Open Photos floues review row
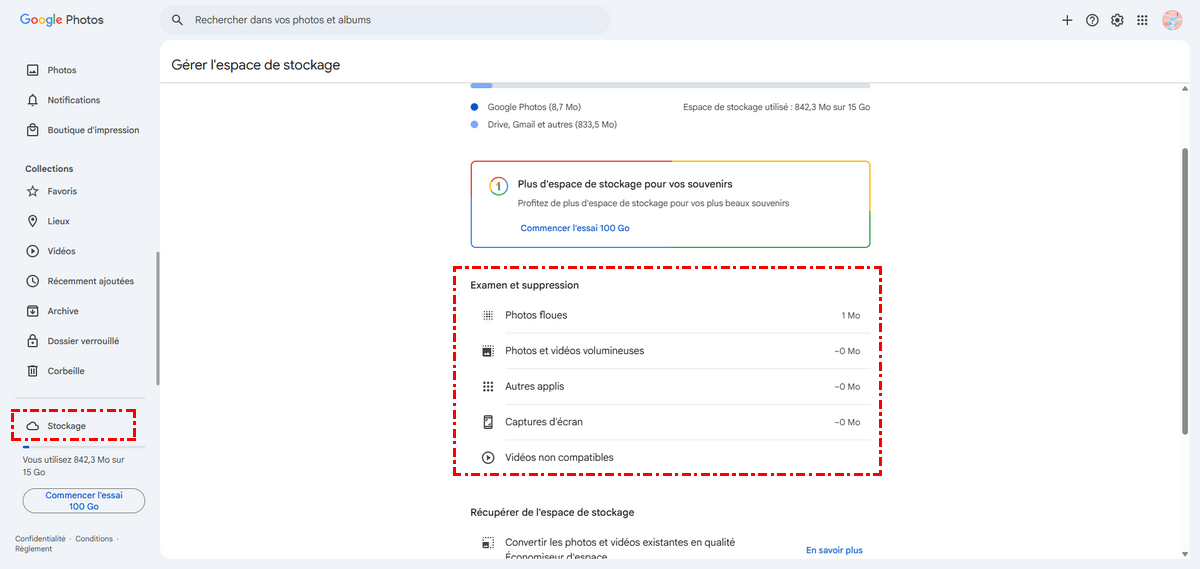Viewport: 1200px width, 569px height. [670, 316]
